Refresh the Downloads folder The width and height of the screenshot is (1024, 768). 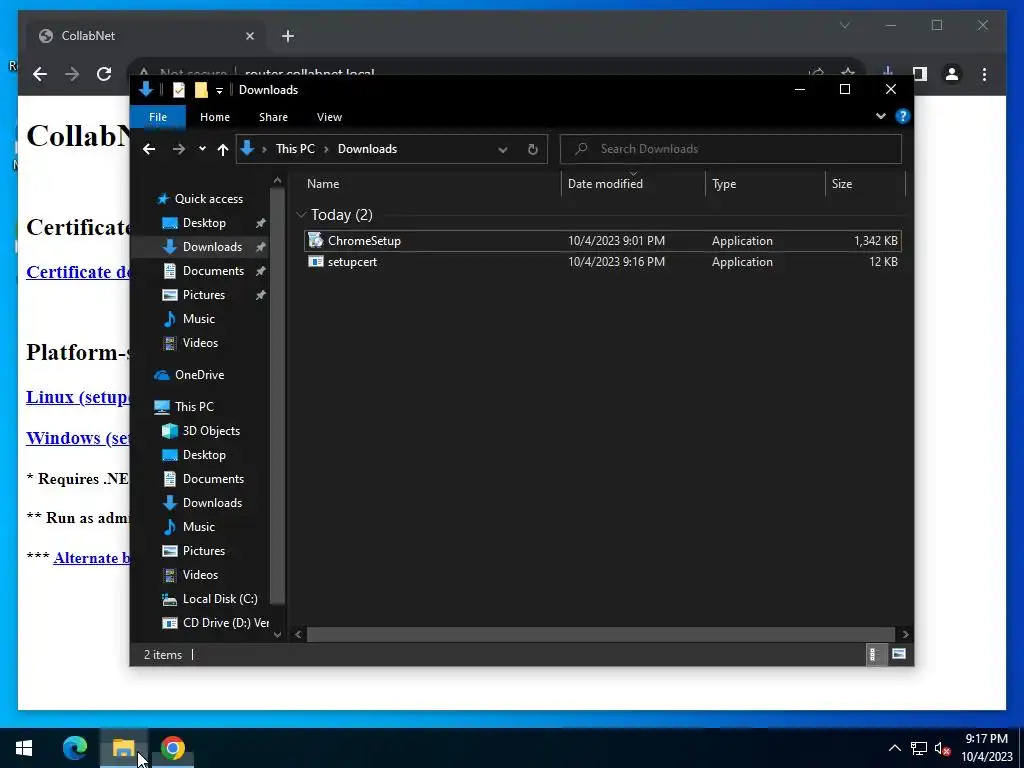pos(533,150)
